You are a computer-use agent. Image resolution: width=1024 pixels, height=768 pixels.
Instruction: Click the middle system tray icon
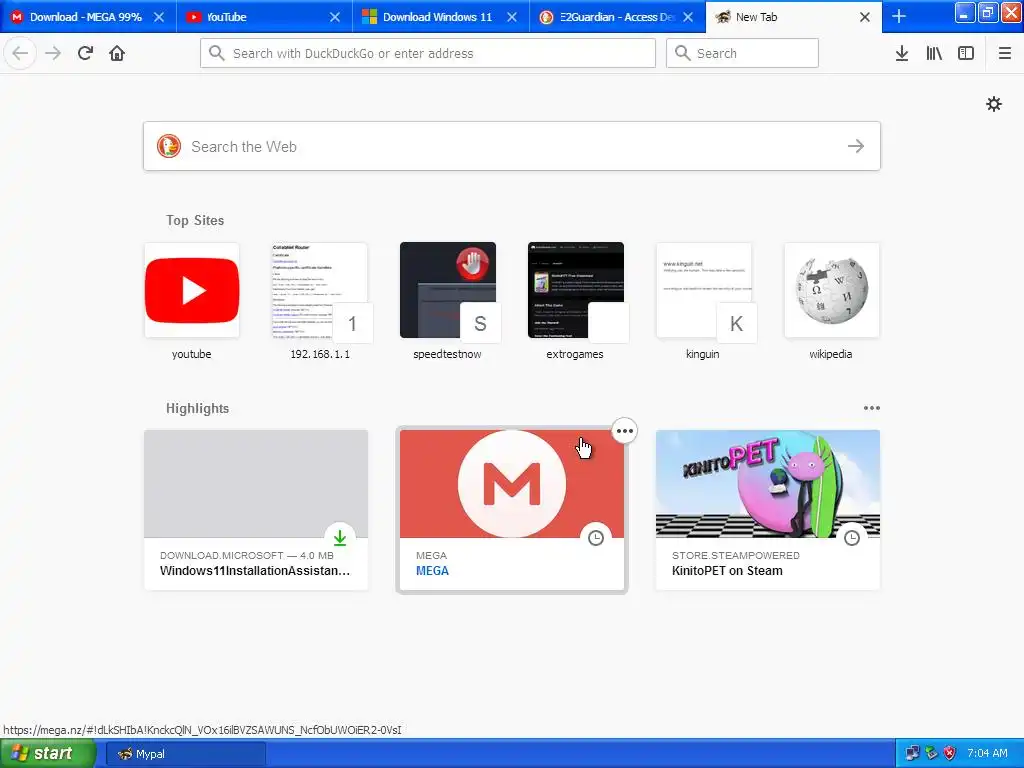pos(931,754)
